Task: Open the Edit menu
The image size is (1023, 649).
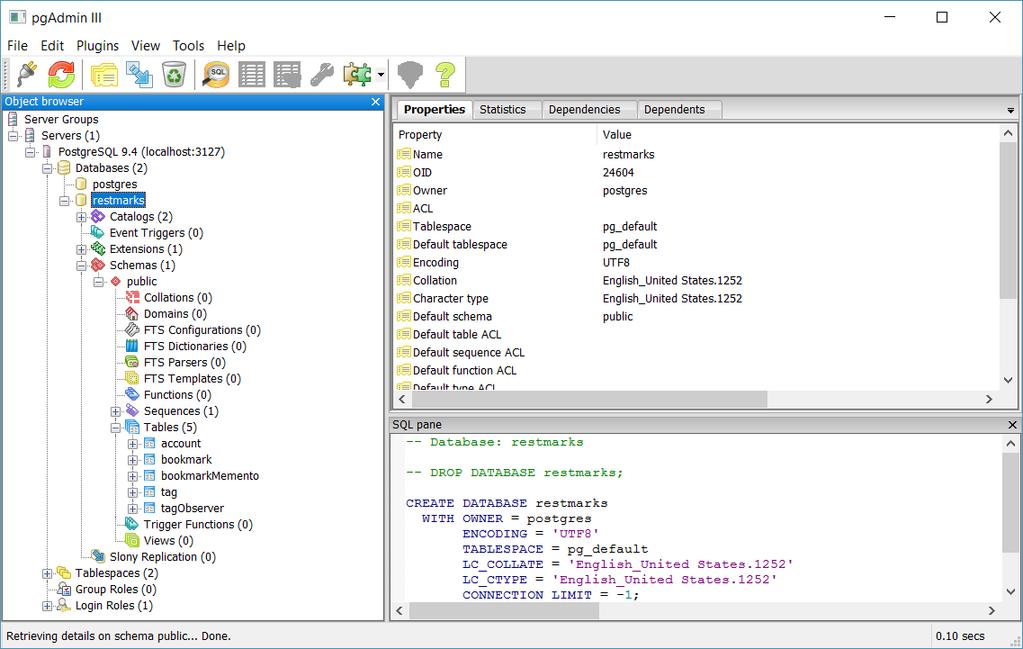Action: point(52,46)
